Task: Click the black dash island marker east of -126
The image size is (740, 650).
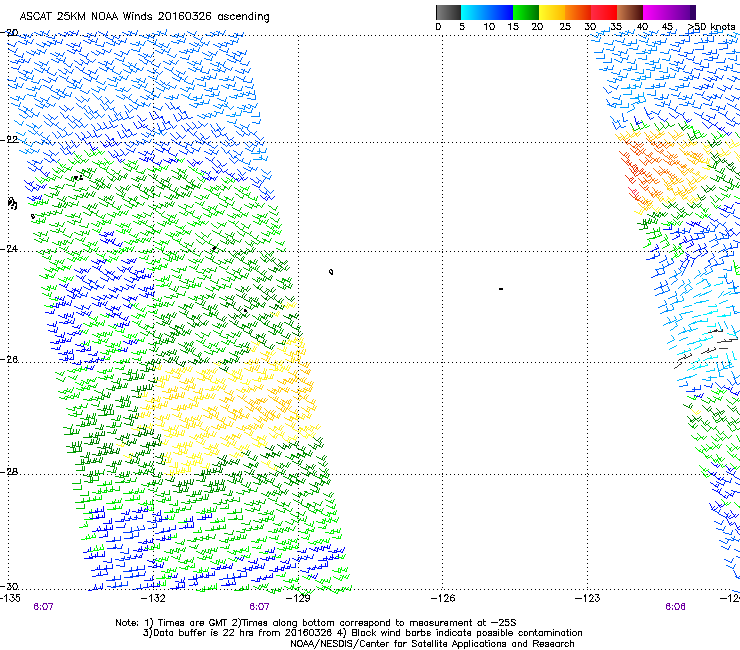Action: [x=501, y=288]
